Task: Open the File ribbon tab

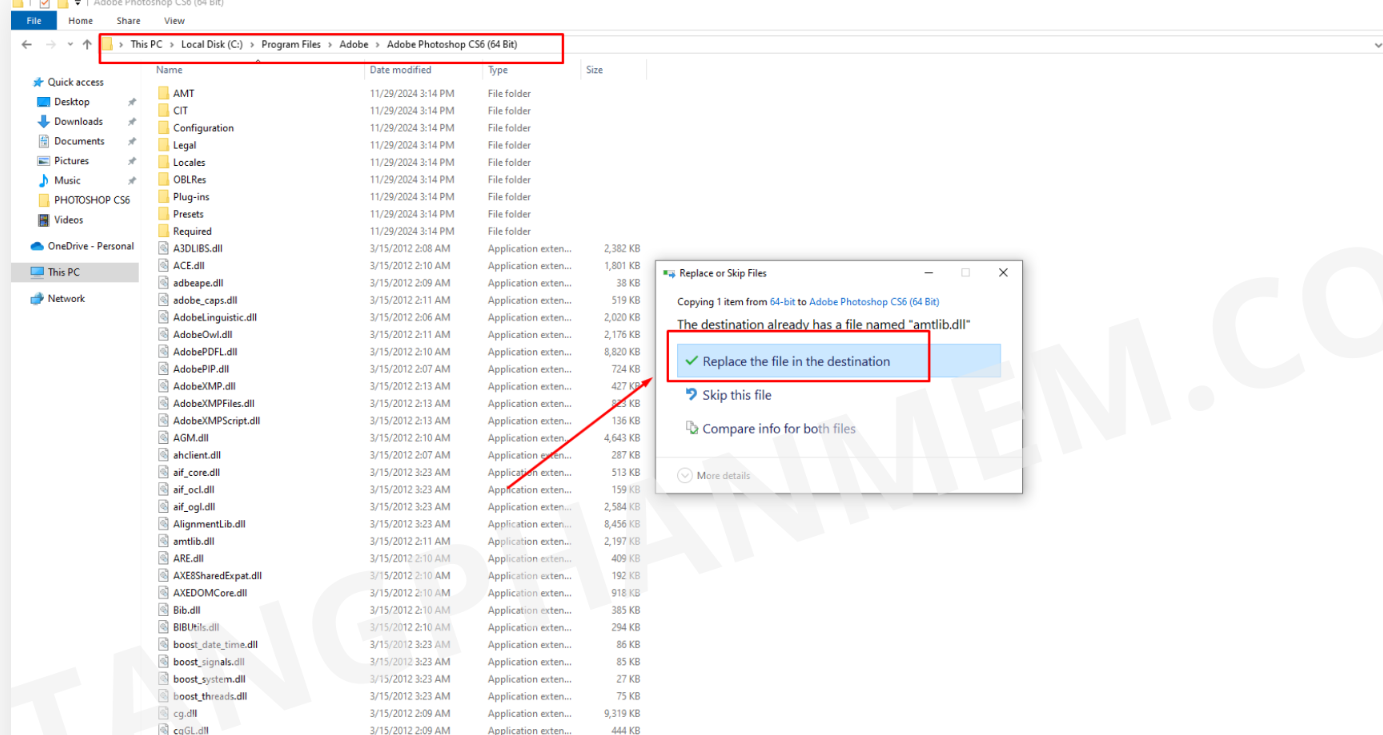Action: pos(33,20)
